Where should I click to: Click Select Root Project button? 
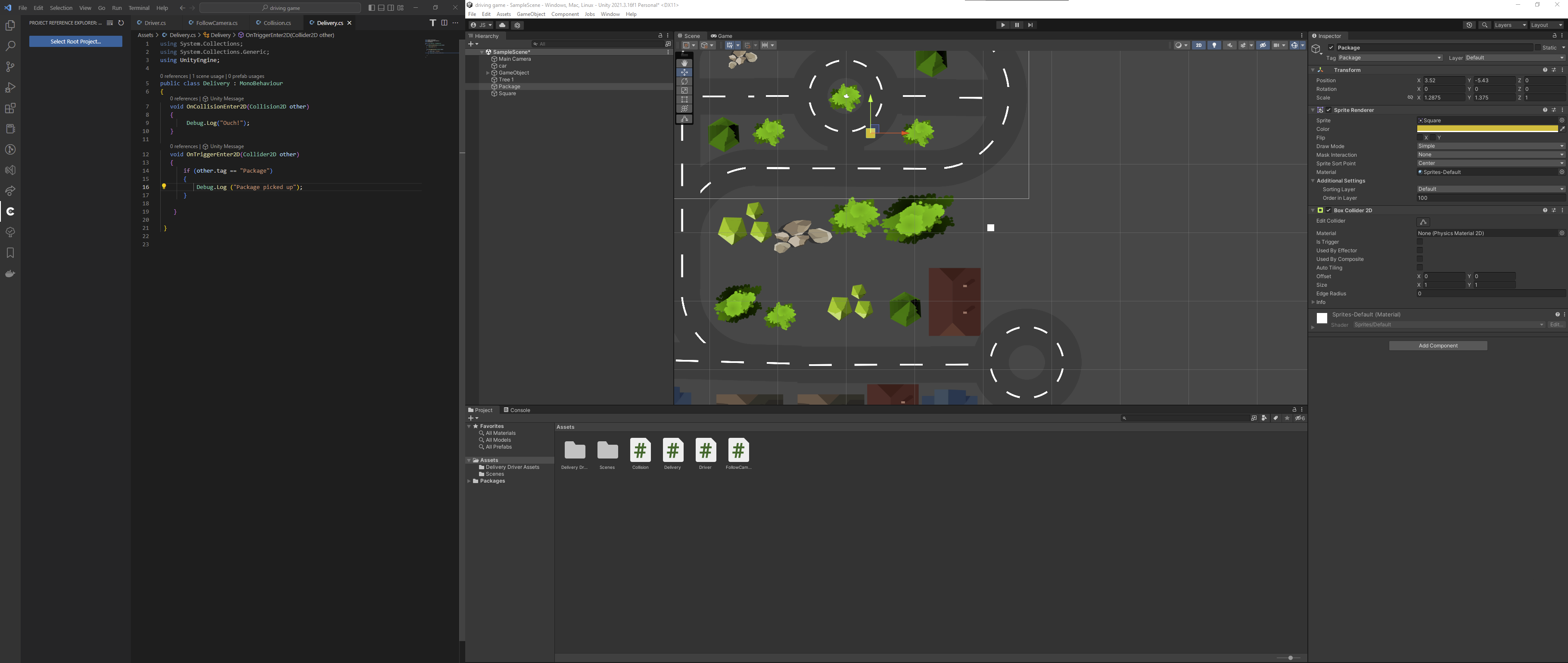pos(75,41)
